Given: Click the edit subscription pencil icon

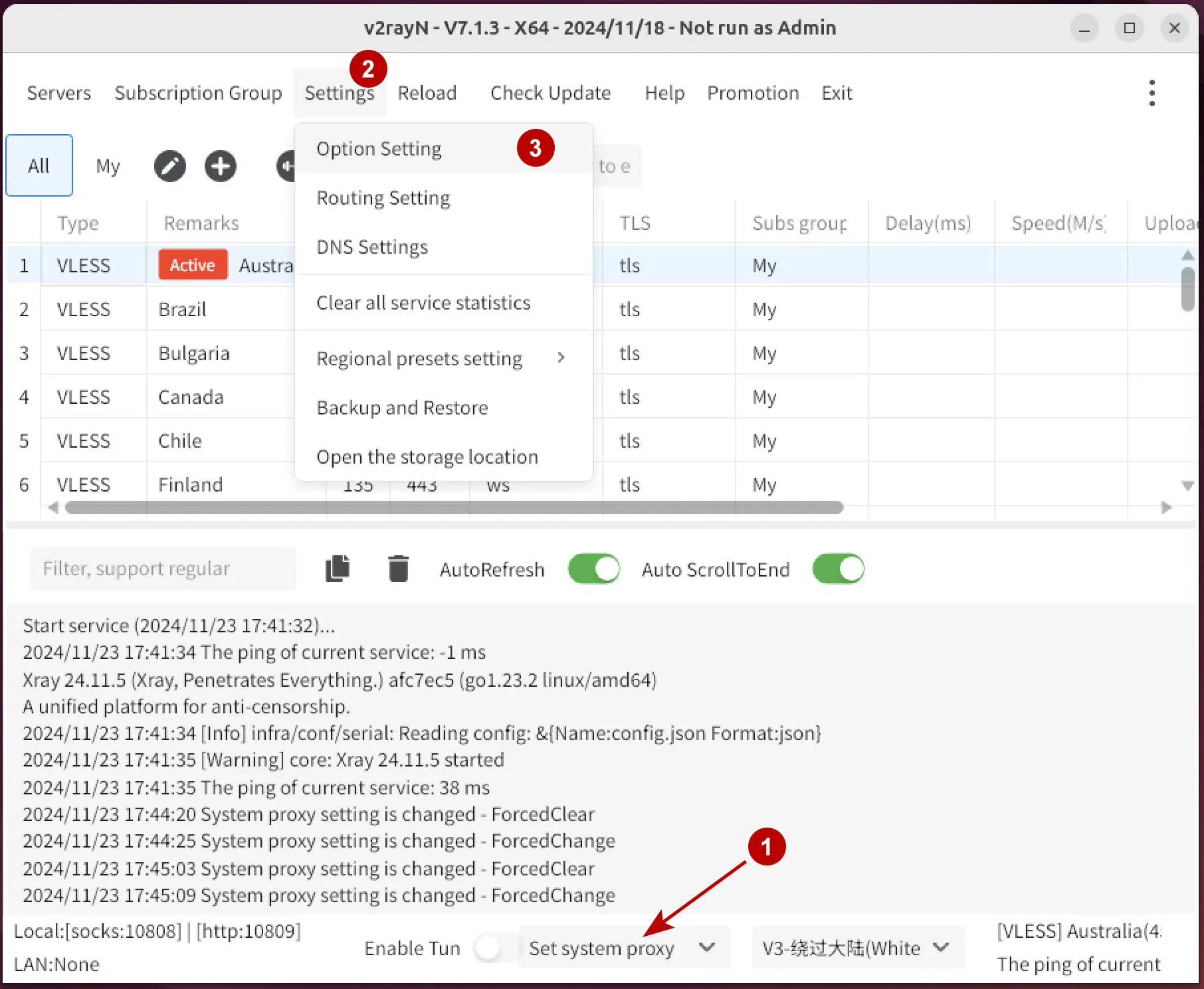Looking at the screenshot, I should [170, 166].
